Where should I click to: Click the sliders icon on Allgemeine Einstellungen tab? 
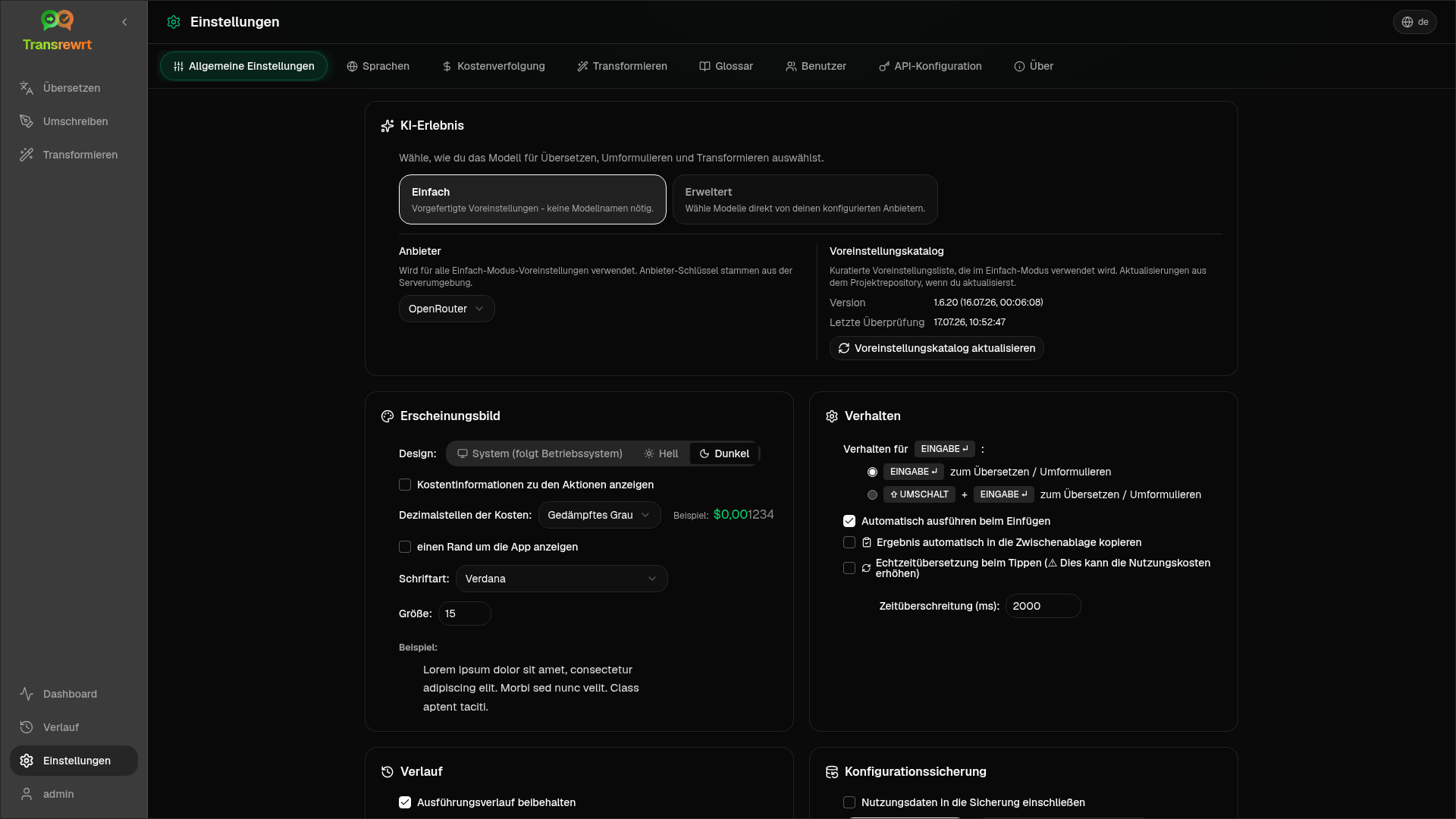pos(178,67)
